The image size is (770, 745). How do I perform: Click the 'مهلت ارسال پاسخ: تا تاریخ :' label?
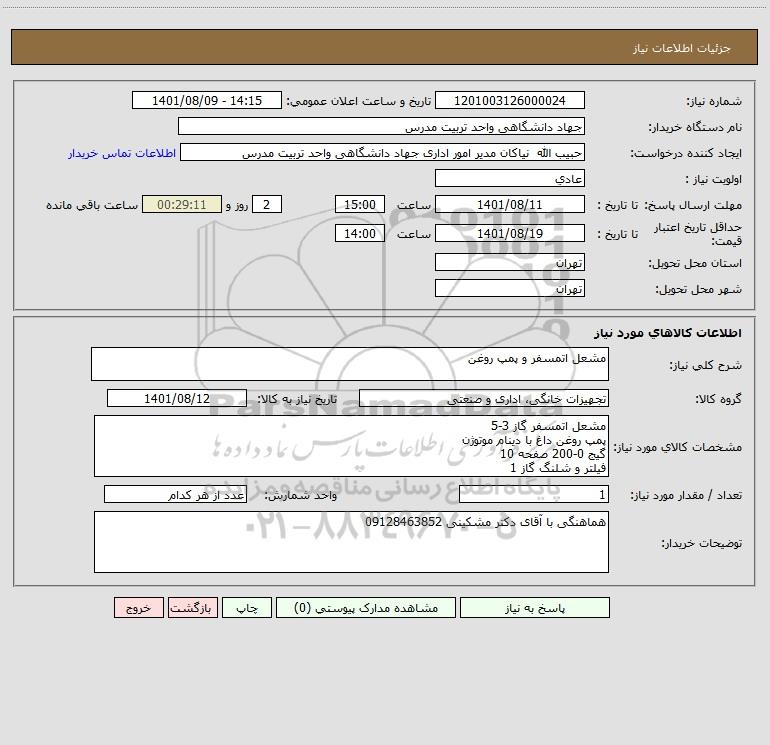pyautogui.click(x=669, y=205)
